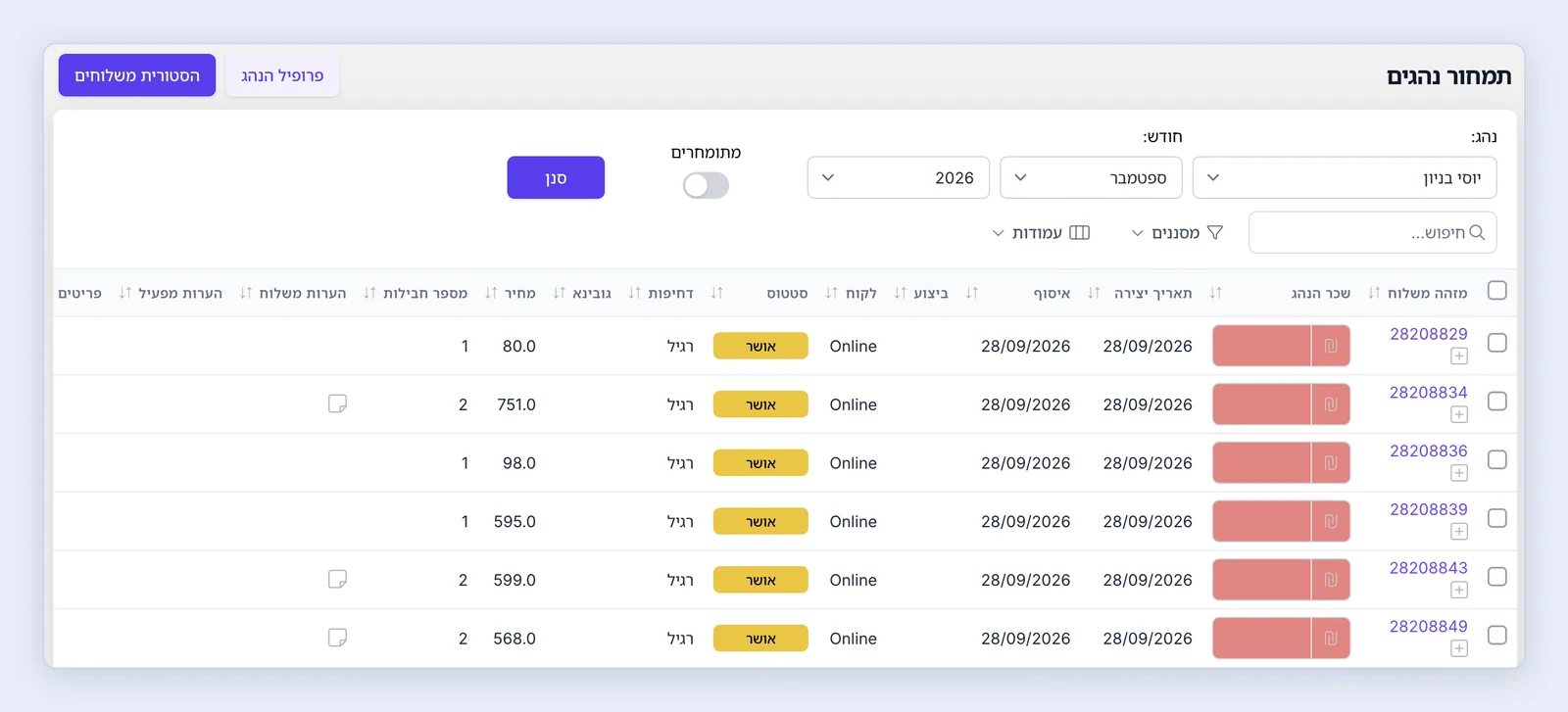This screenshot has height=712, width=1568.
Task: Check the select-all checkbox in table header
Action: tap(1496, 291)
